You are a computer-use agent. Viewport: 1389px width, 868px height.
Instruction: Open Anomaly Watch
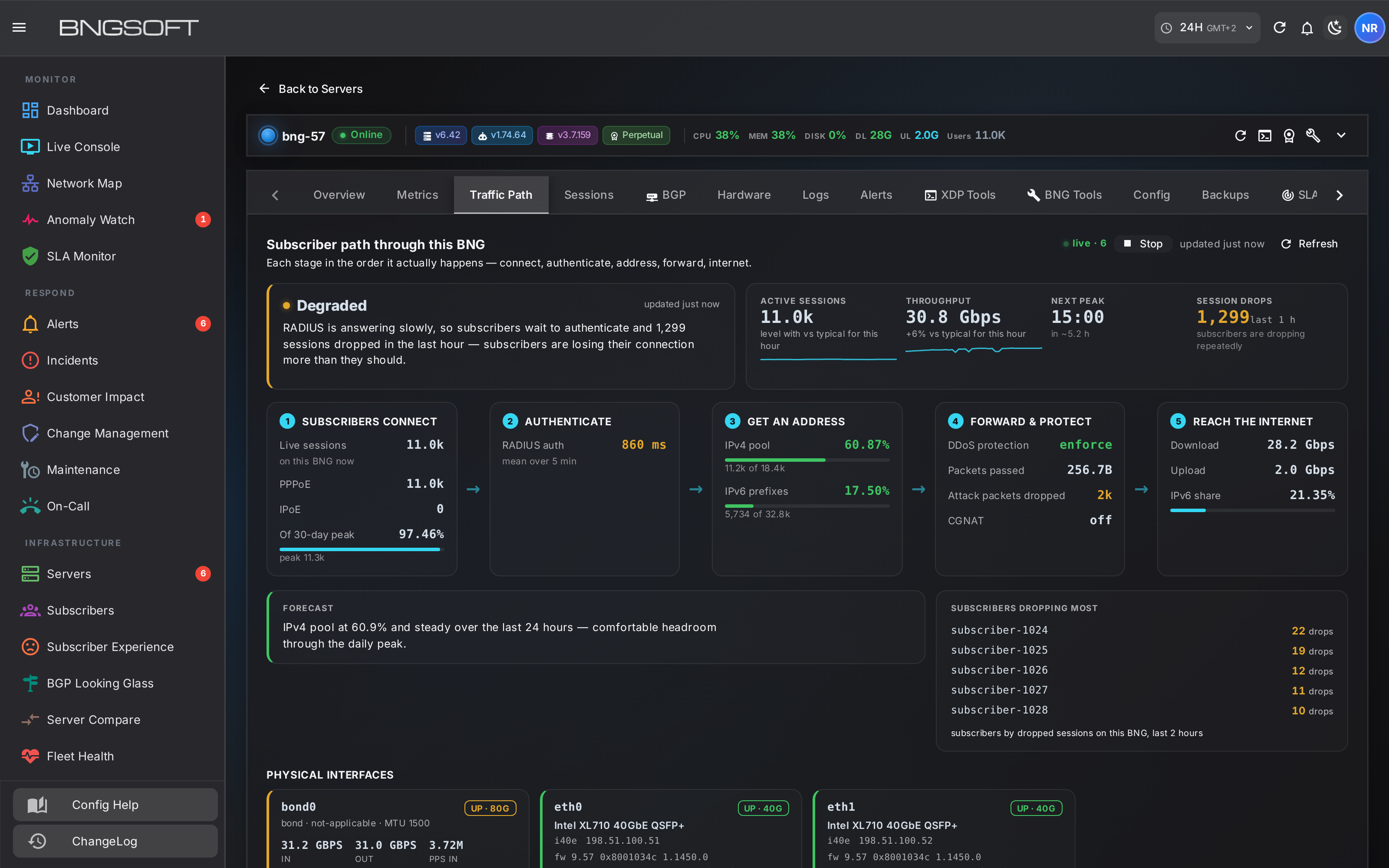click(112, 220)
